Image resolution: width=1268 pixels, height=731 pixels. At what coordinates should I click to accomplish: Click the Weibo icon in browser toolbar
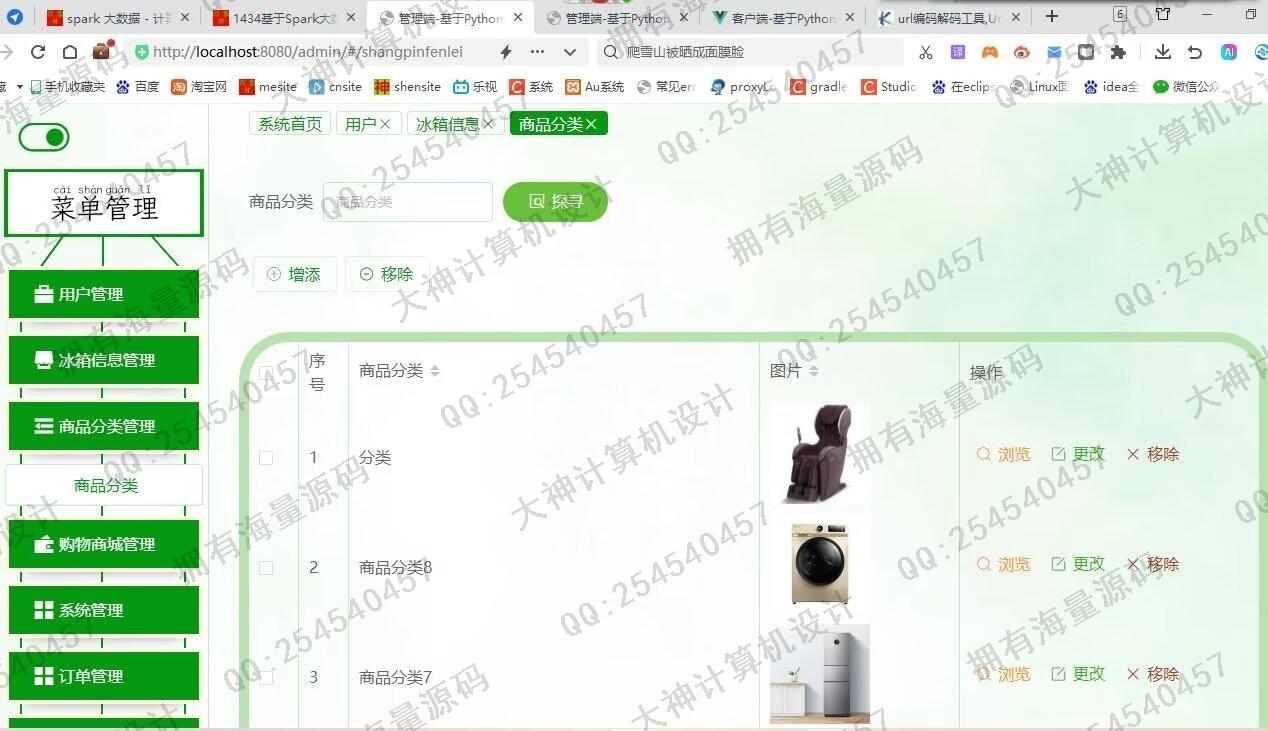click(1021, 52)
